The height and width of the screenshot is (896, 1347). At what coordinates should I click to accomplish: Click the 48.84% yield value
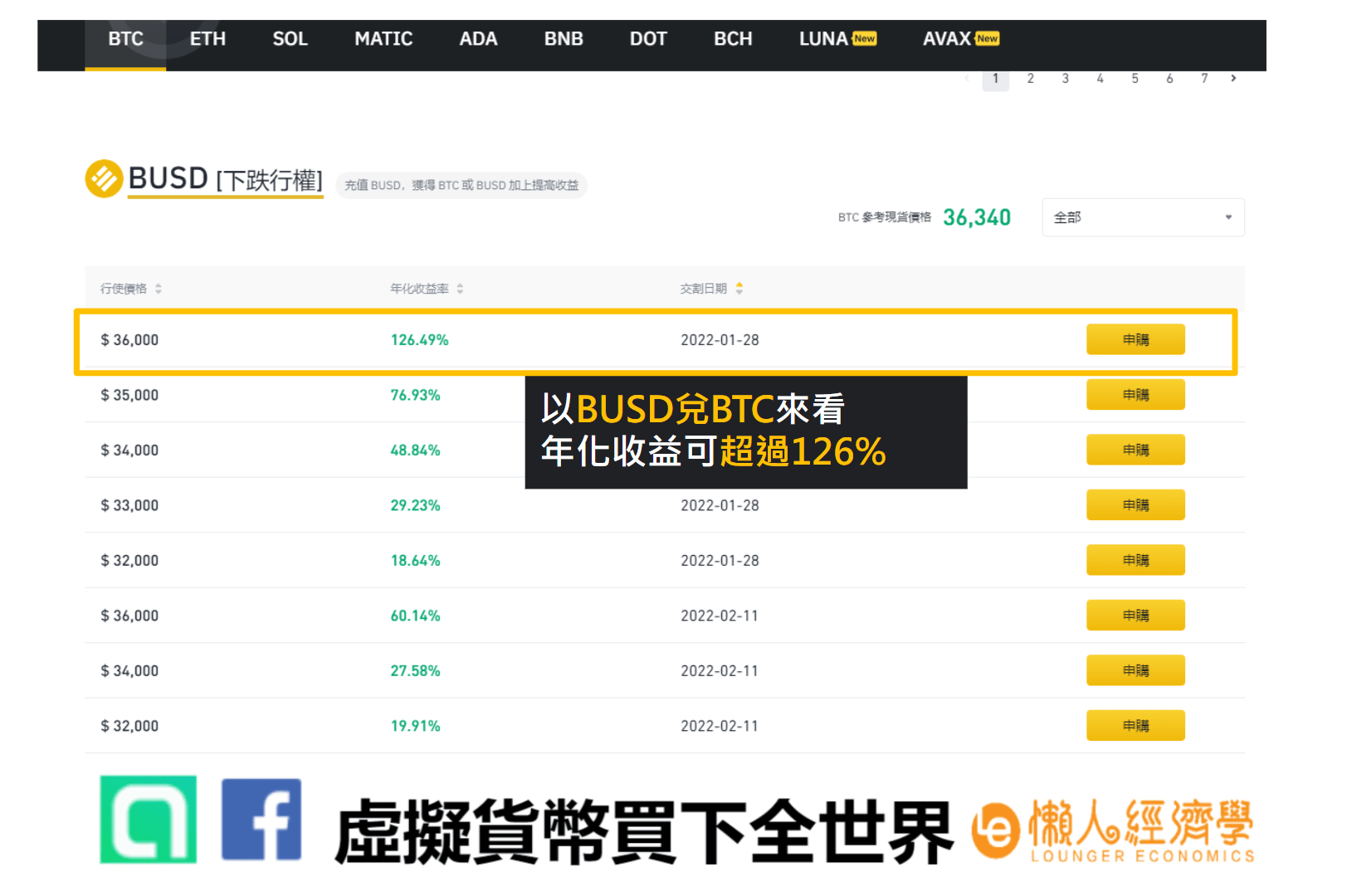pyautogui.click(x=415, y=450)
